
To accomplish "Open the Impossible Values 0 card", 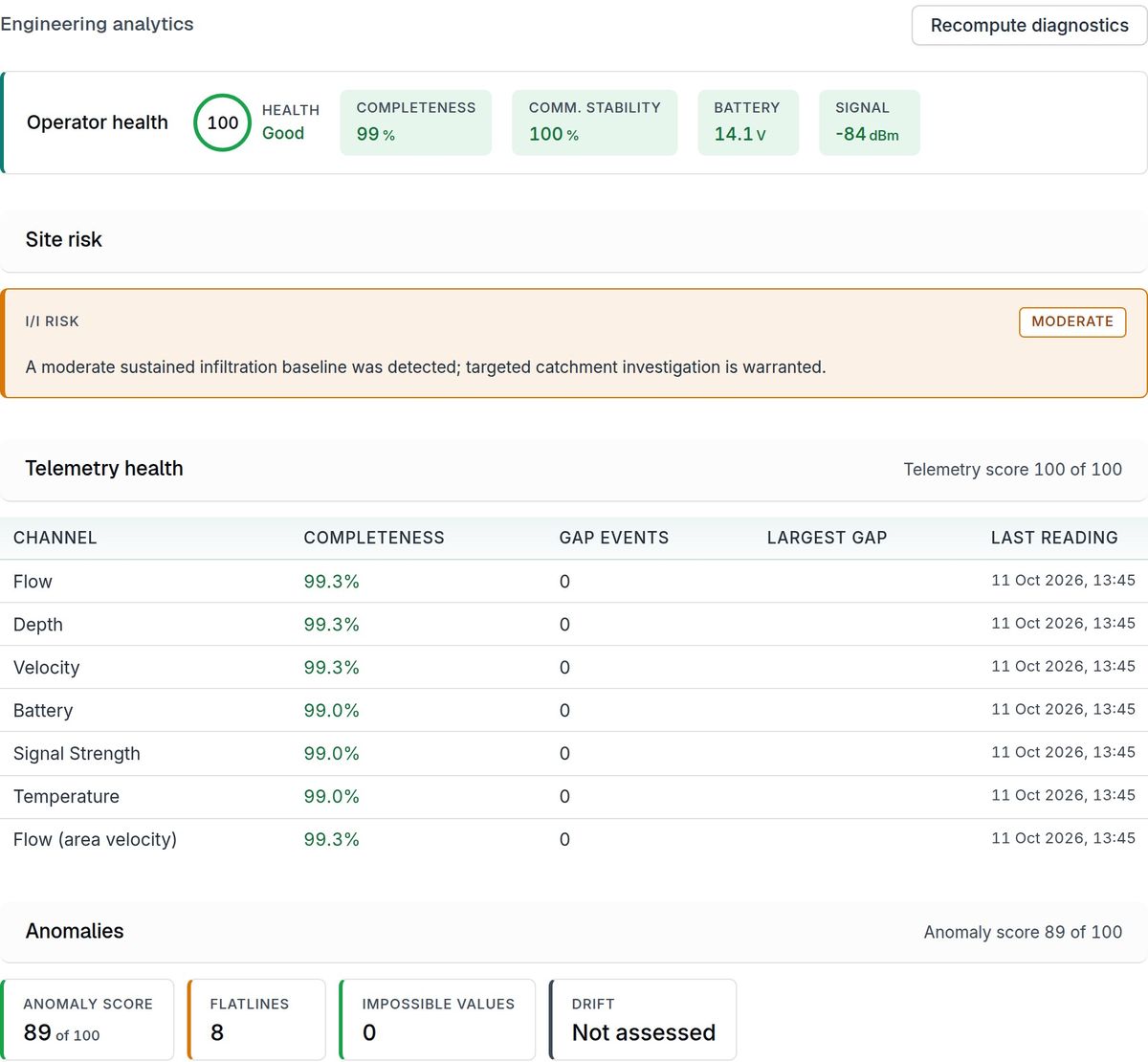I will click(x=437, y=1020).
